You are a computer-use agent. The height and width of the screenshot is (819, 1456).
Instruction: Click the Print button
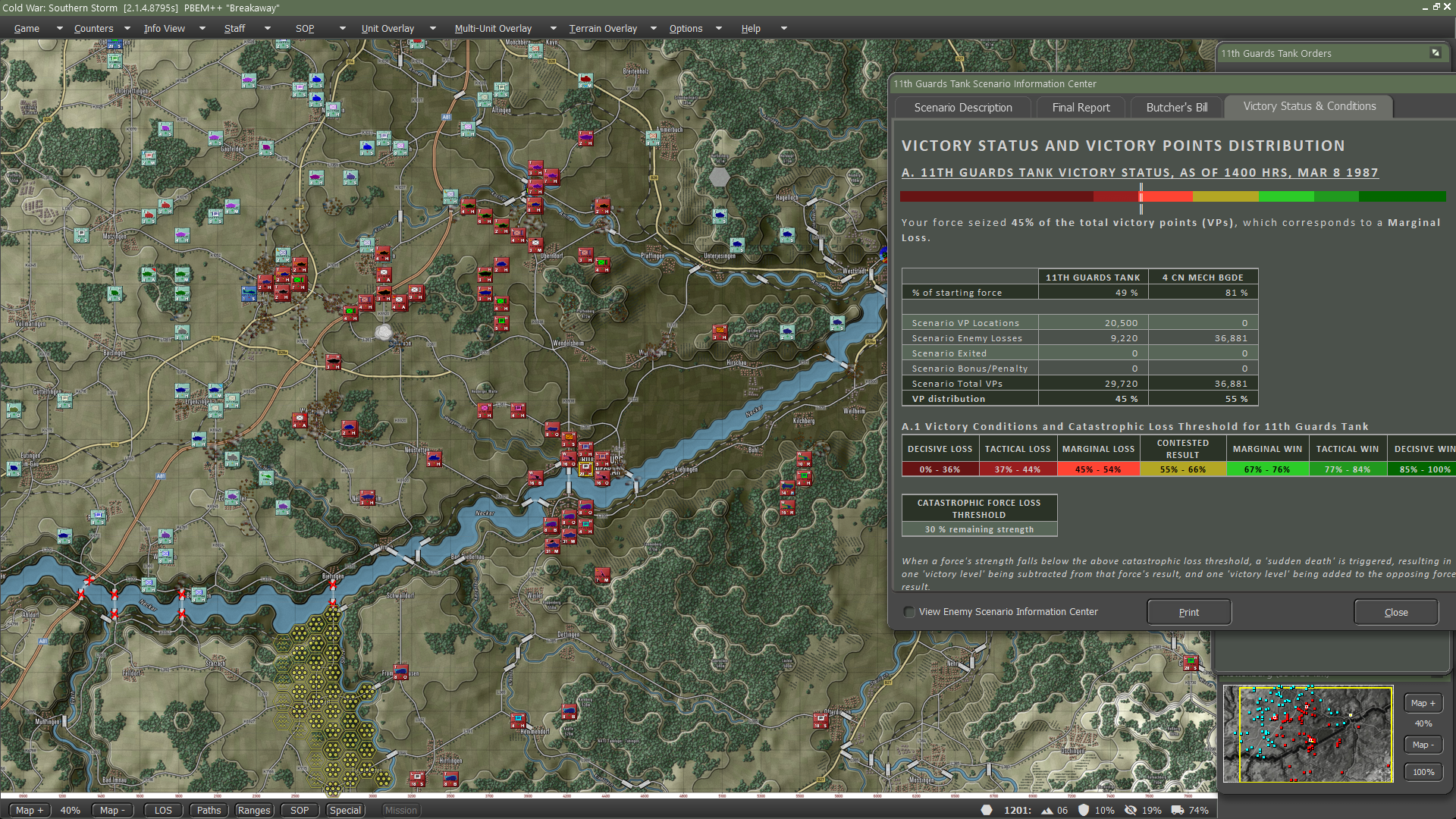[1188, 612]
